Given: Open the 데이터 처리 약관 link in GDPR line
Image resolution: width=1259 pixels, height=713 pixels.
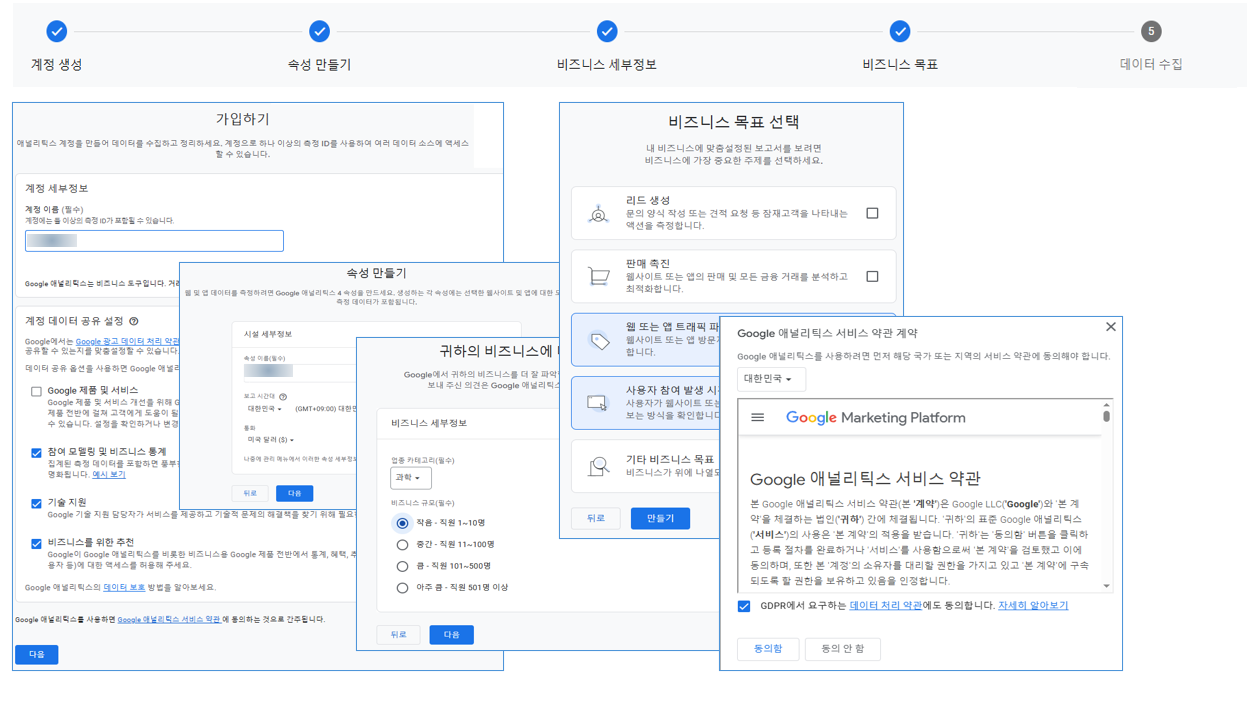Looking at the screenshot, I should [886, 606].
